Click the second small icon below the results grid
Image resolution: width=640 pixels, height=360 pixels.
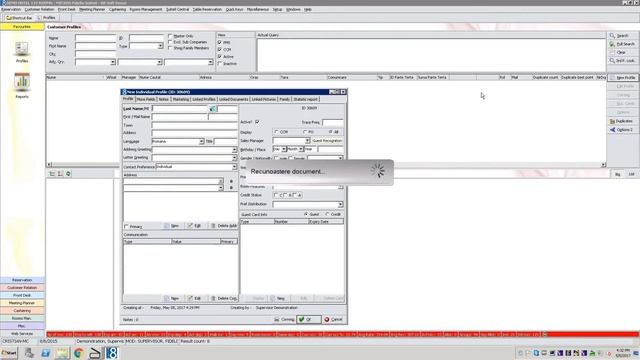(60, 174)
